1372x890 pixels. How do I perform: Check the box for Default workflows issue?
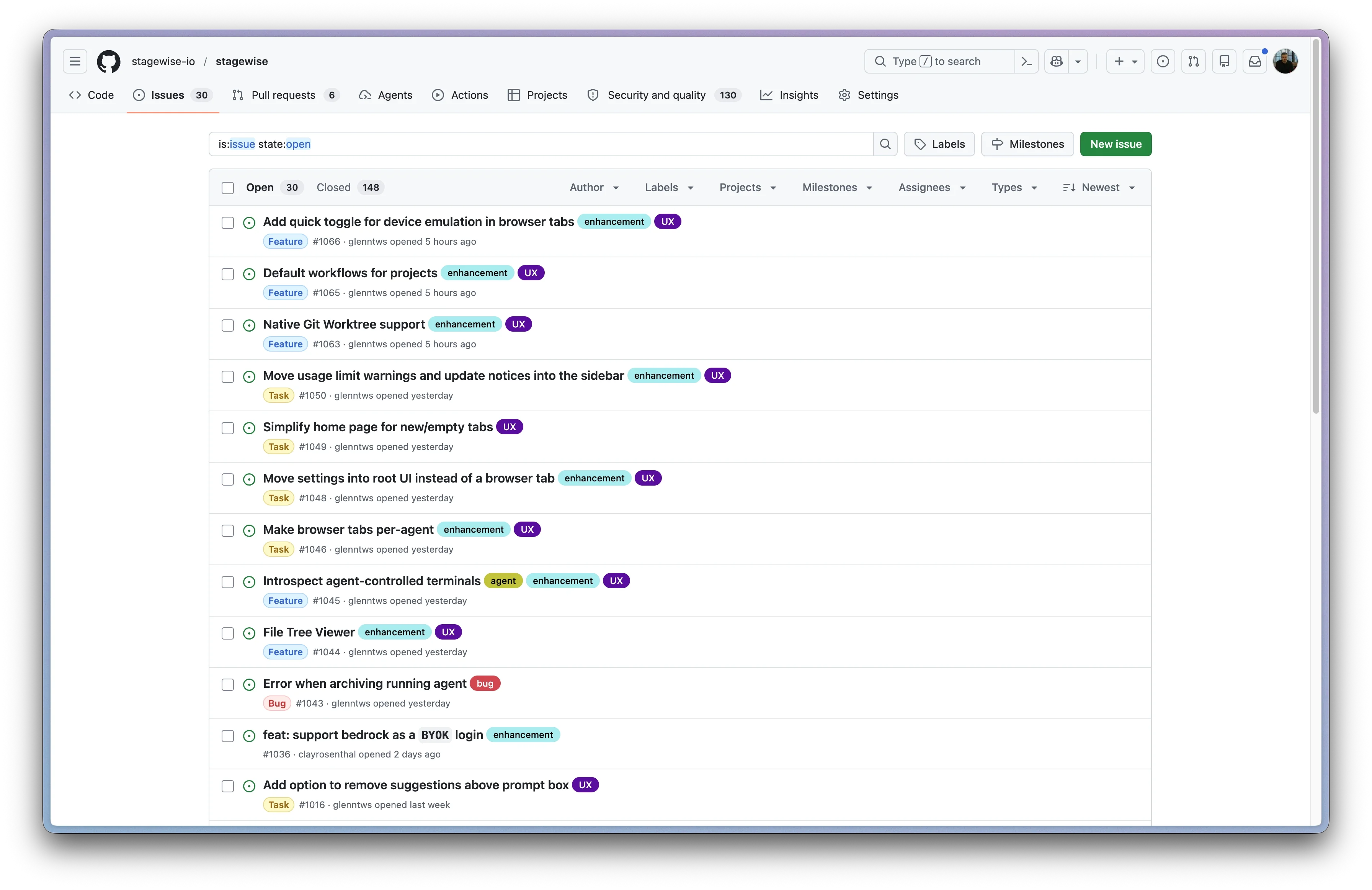coord(228,274)
